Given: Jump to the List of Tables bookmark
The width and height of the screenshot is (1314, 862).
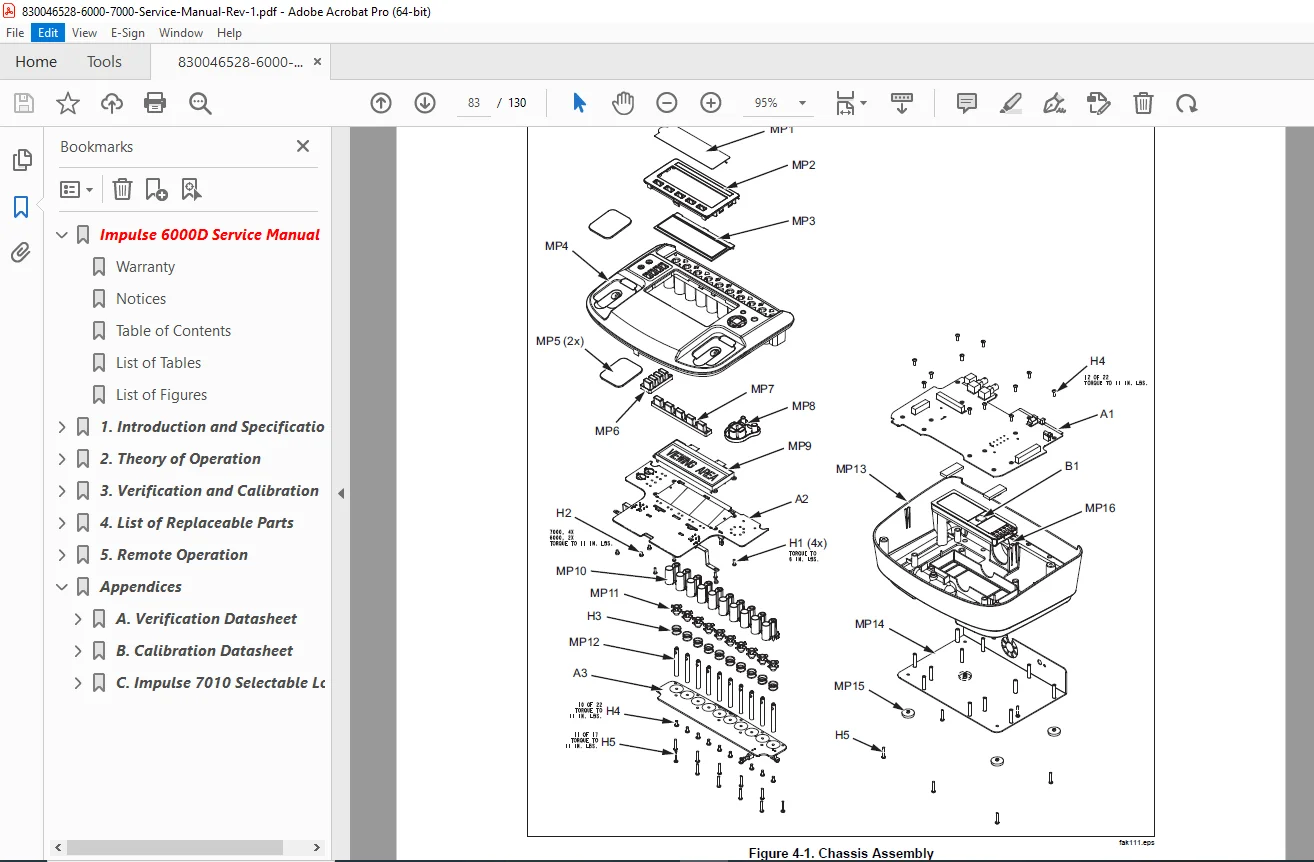Looking at the screenshot, I should [x=158, y=363].
